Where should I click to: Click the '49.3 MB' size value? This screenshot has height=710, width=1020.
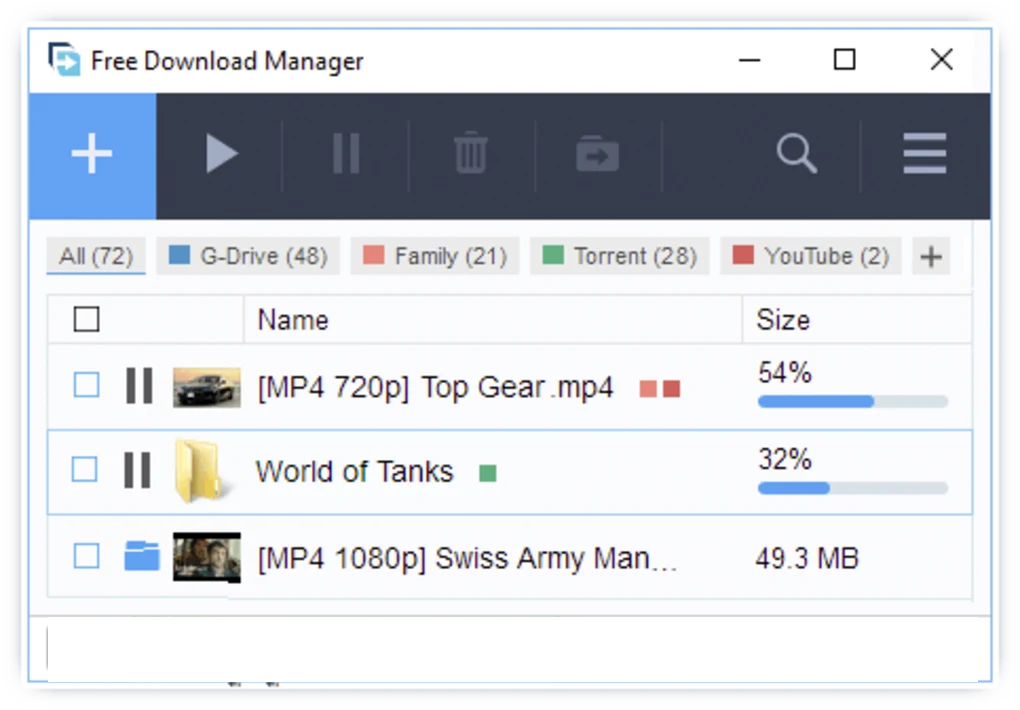807,558
